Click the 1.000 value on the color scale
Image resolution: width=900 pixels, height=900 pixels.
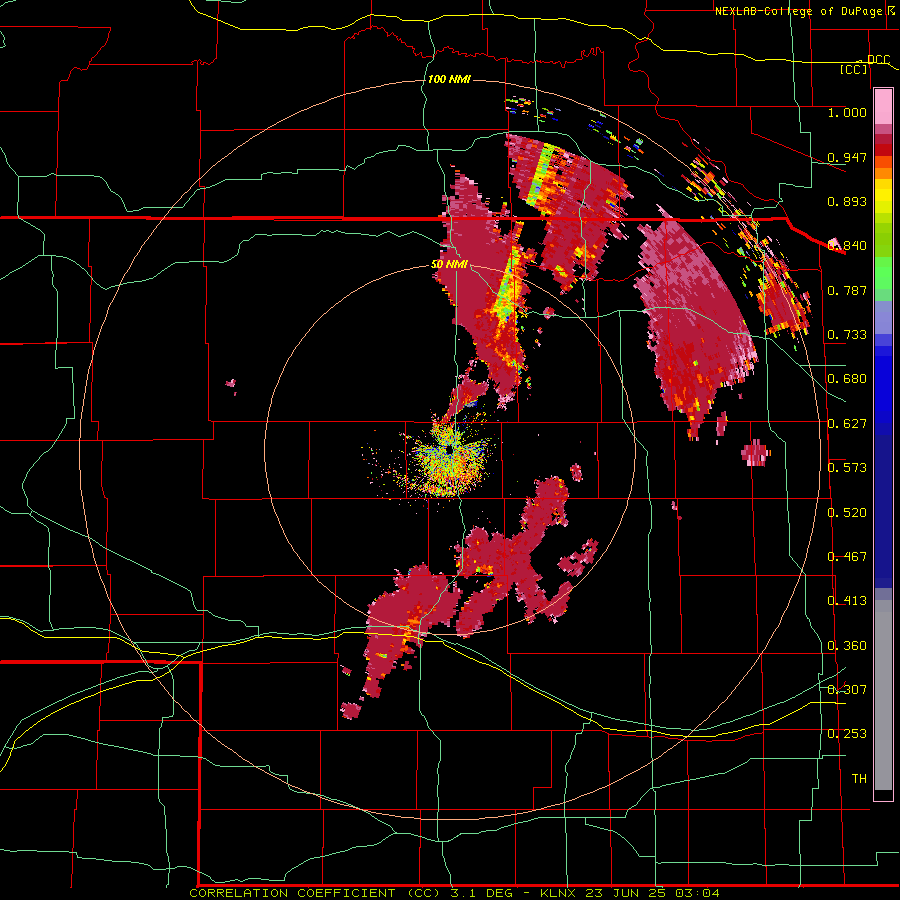(x=847, y=112)
